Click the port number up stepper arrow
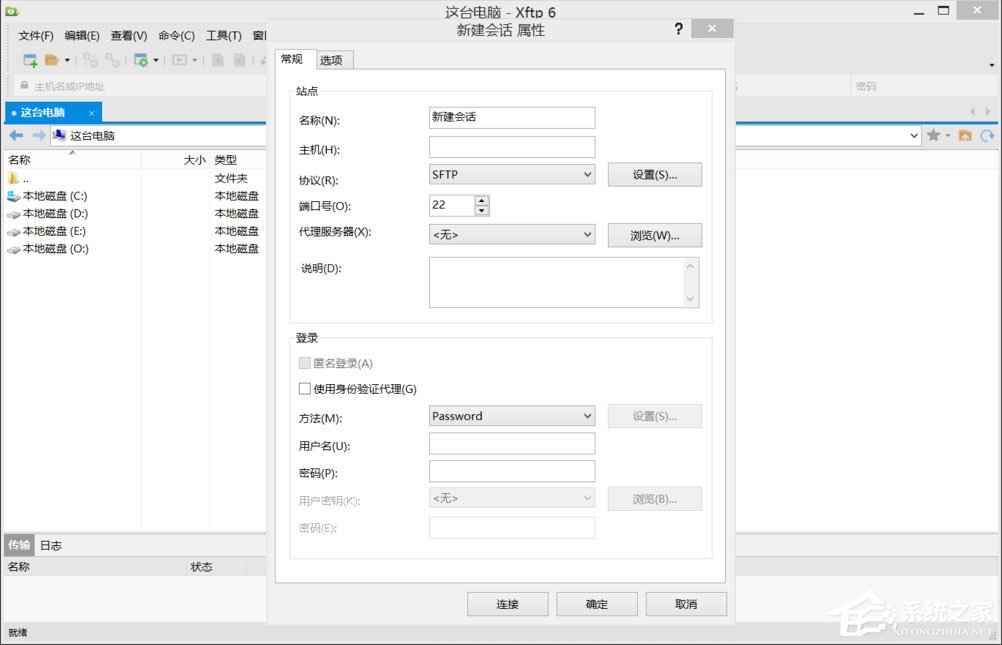The height and width of the screenshot is (645, 1002). (481, 199)
